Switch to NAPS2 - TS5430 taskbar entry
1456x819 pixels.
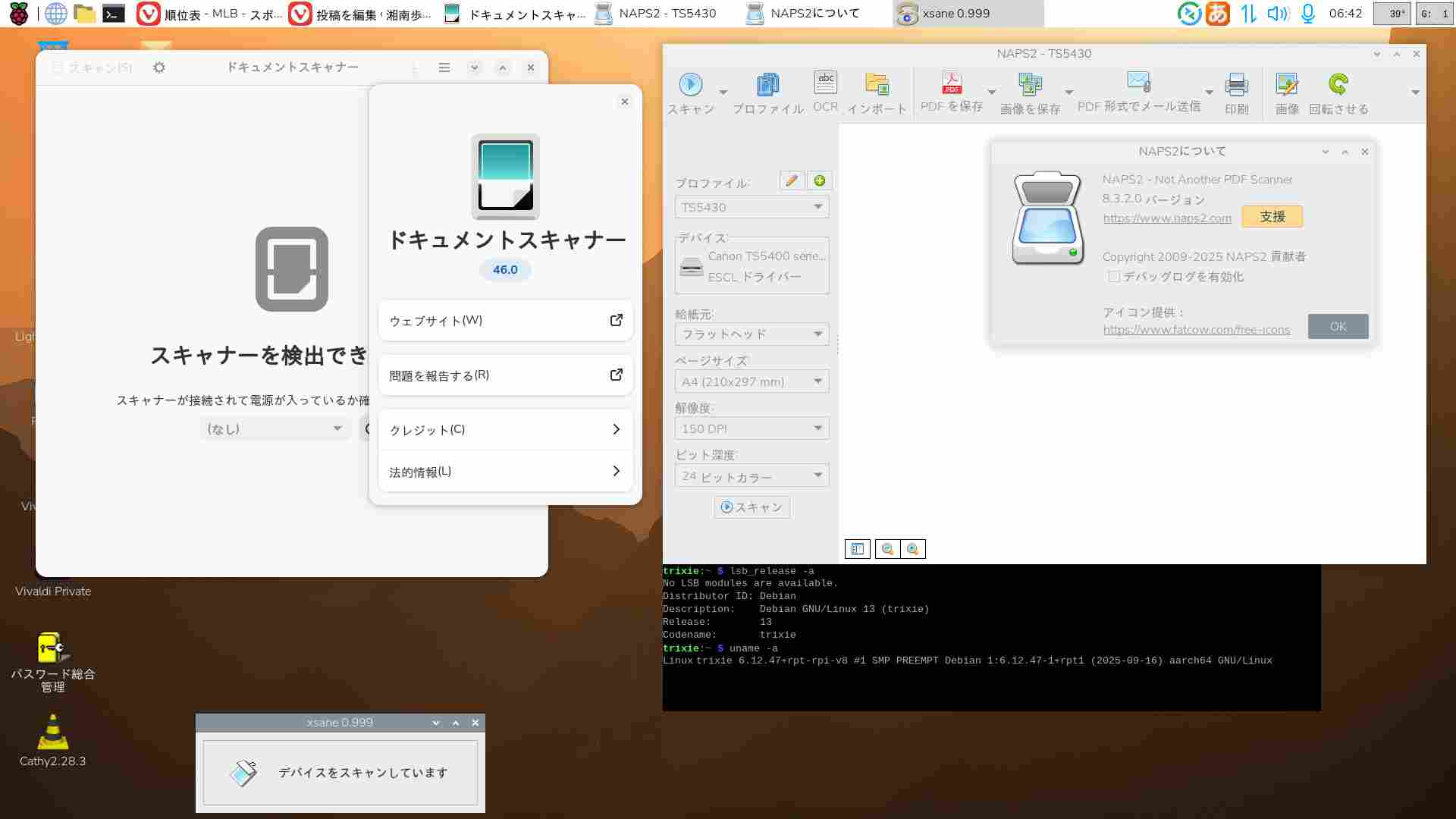pyautogui.click(x=665, y=13)
